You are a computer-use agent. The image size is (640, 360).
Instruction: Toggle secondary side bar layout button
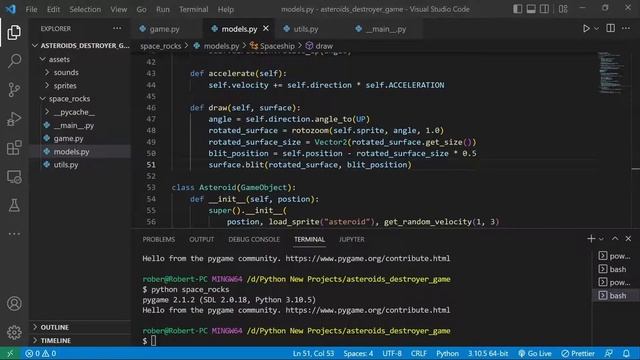click(x=544, y=9)
